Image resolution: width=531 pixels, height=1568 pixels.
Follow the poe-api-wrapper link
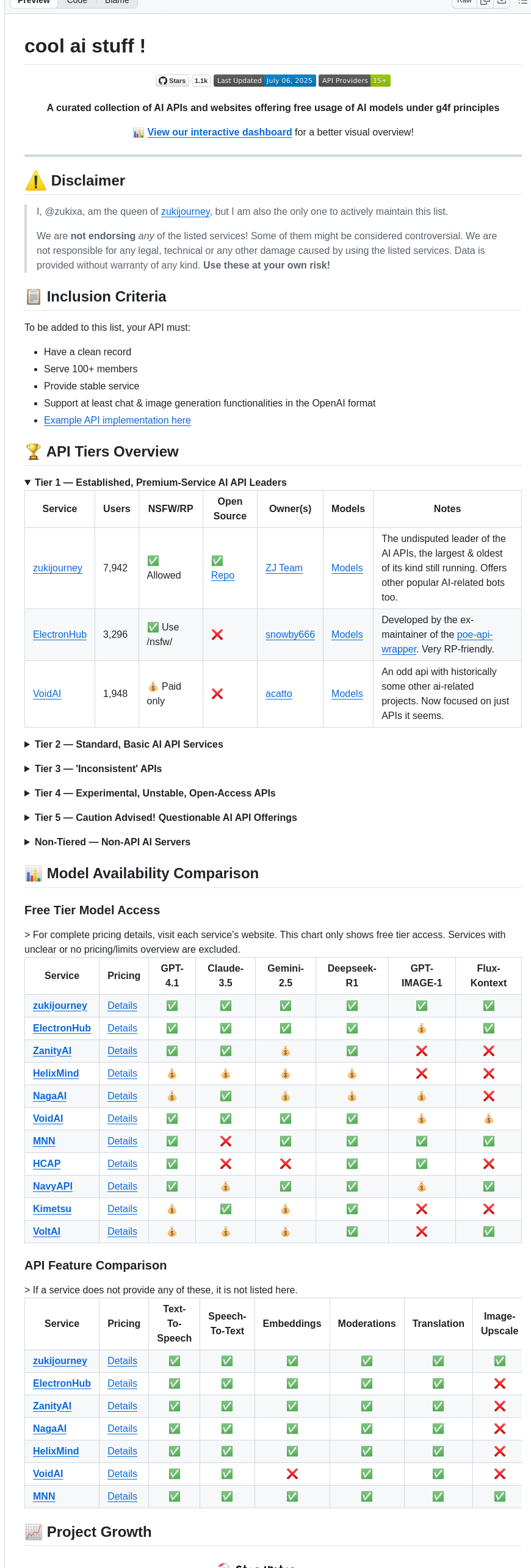tap(474, 634)
